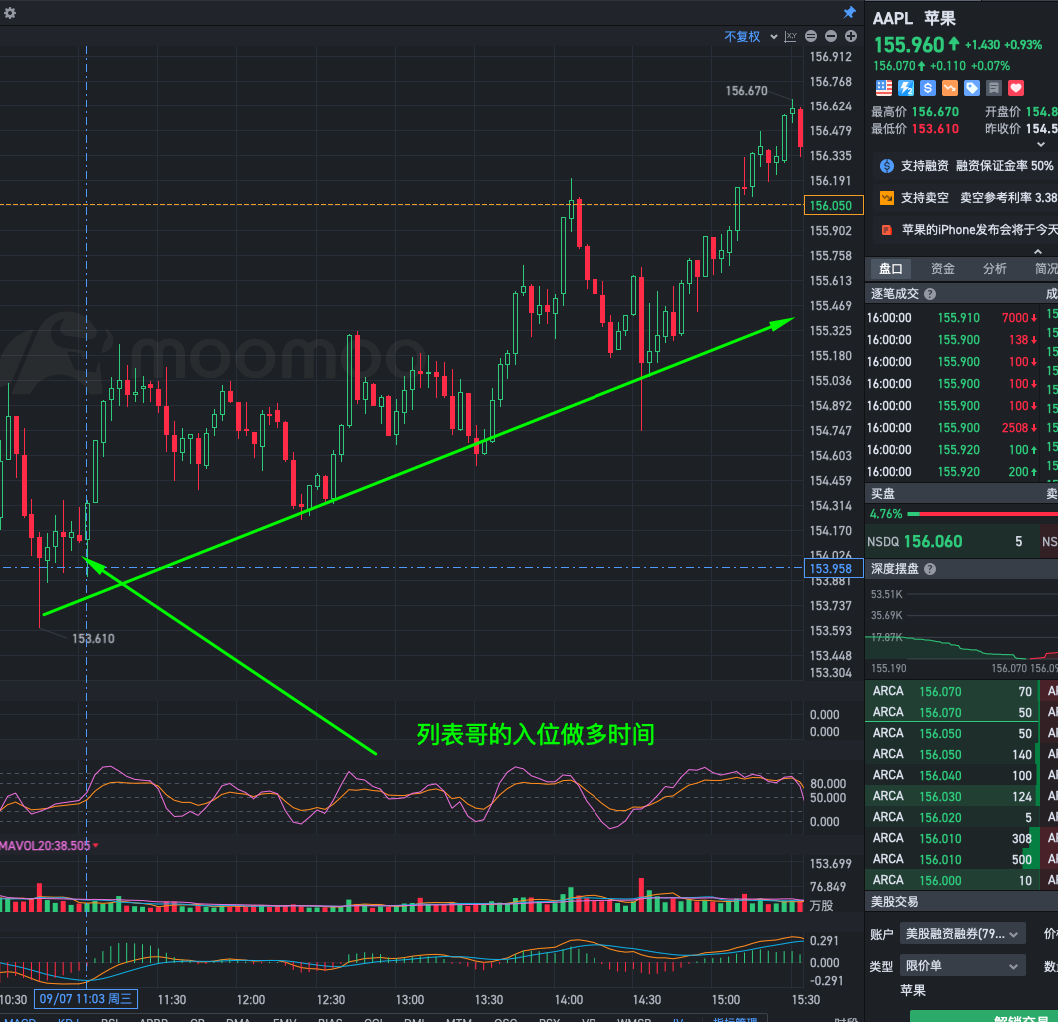Select trade row with volume 2508
The width and height of the screenshot is (1058, 1022).
click(x=953, y=428)
